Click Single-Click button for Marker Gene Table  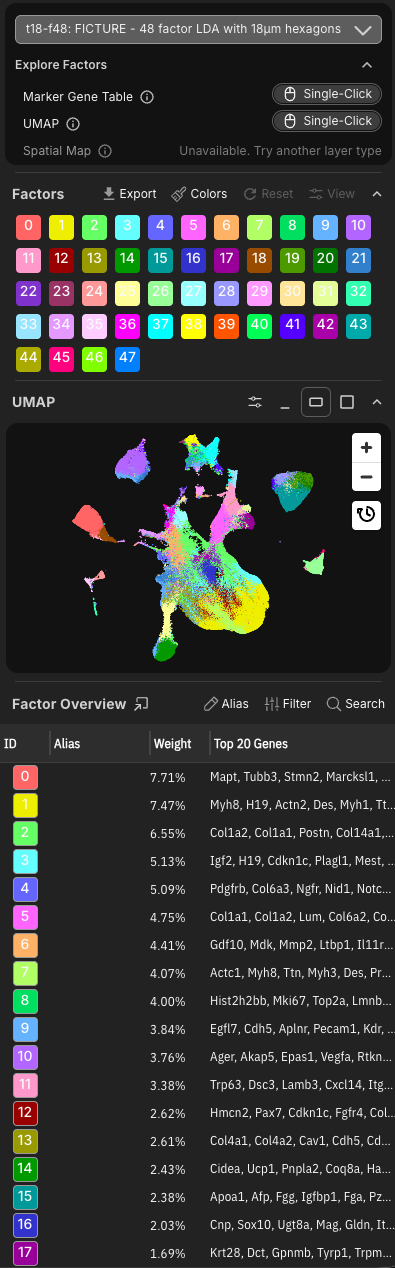click(327, 94)
